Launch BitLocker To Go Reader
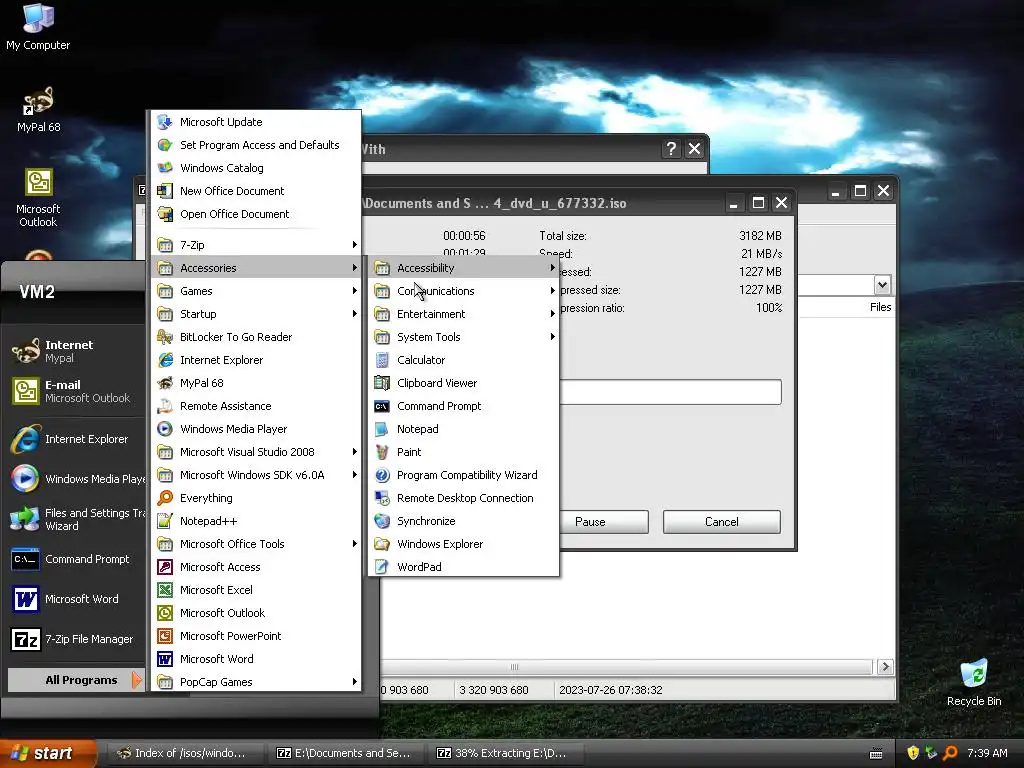 (x=256, y=337)
